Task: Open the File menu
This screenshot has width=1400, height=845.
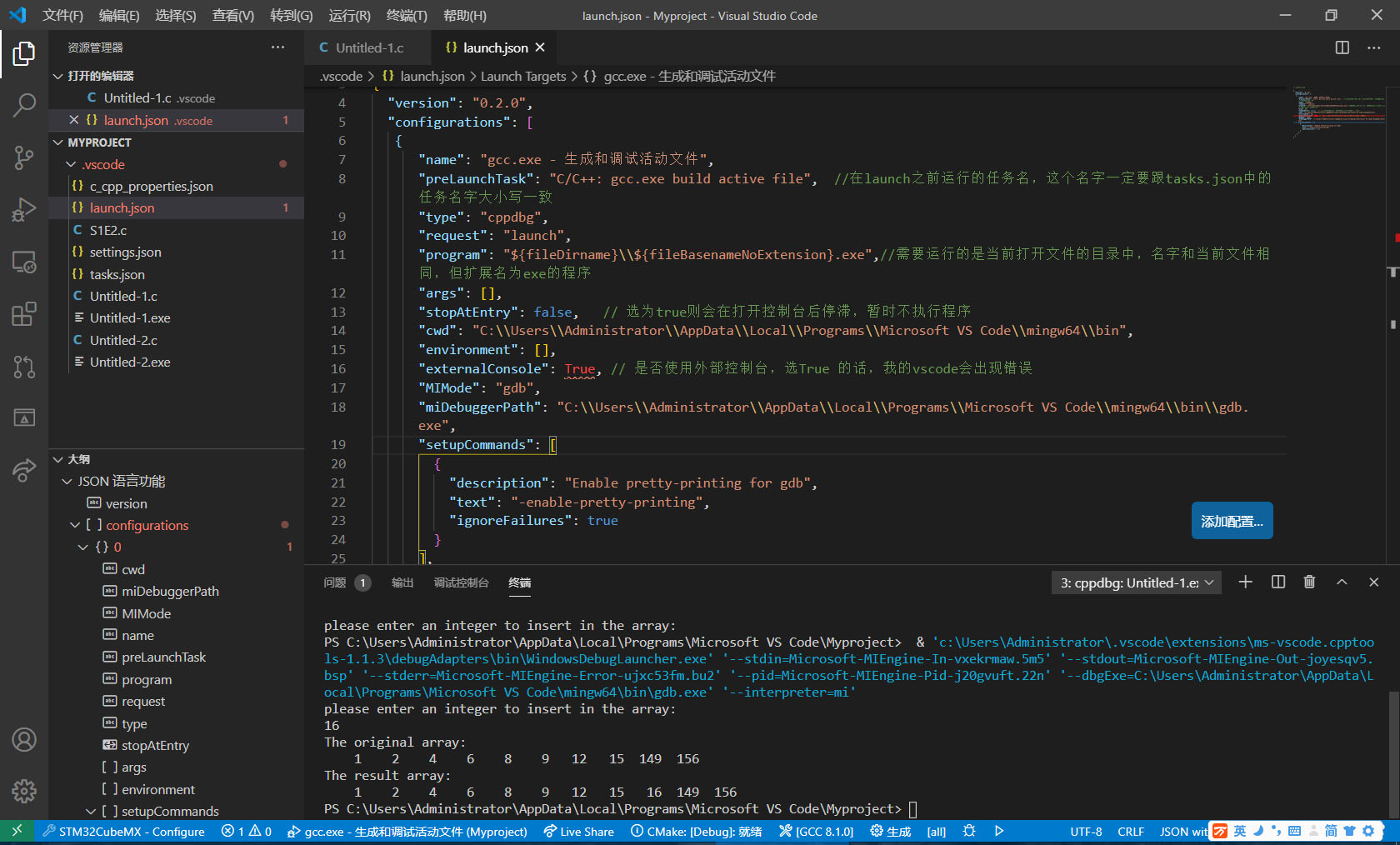Action: click(63, 16)
